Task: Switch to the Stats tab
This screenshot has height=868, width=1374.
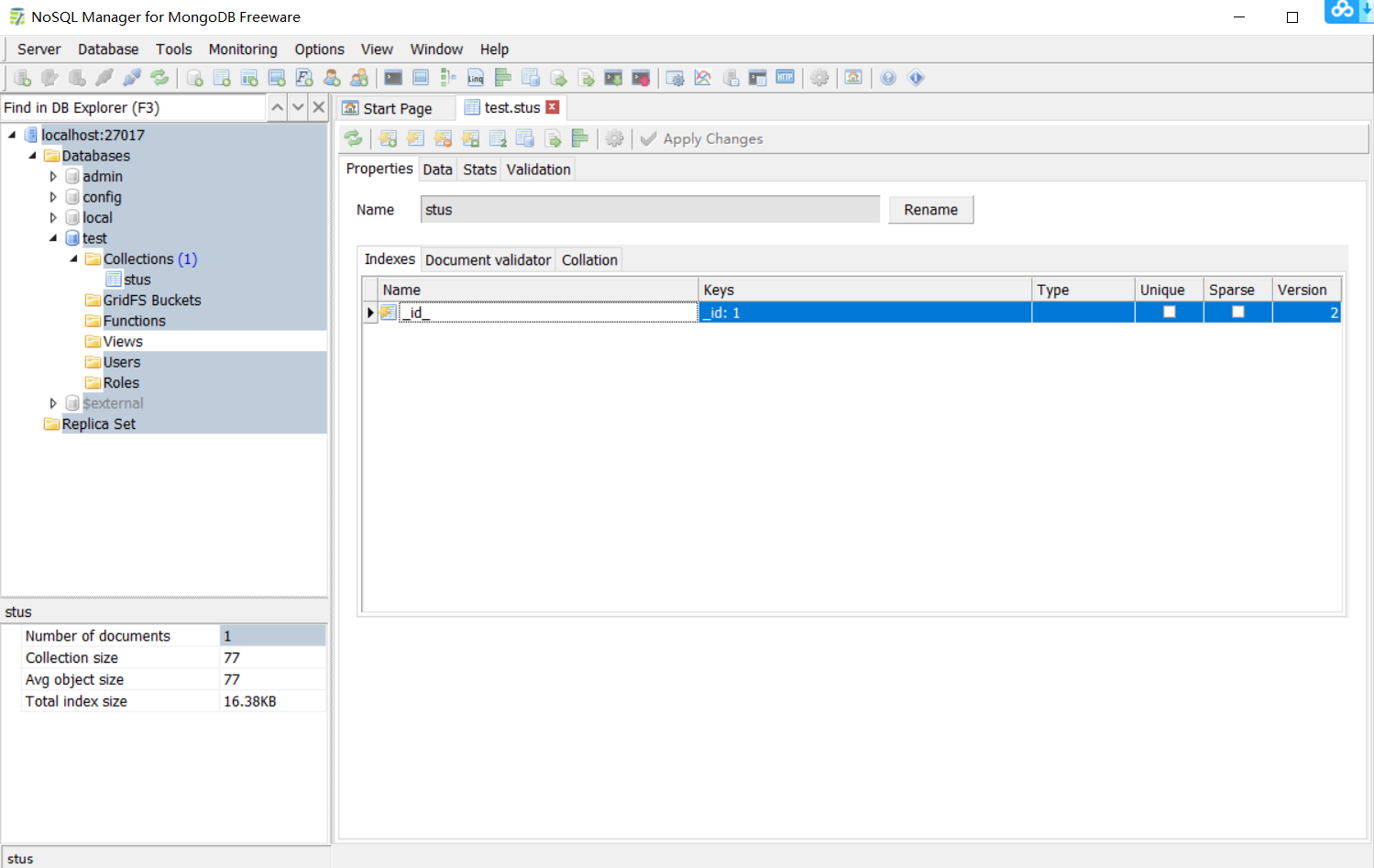Action: 479,170
